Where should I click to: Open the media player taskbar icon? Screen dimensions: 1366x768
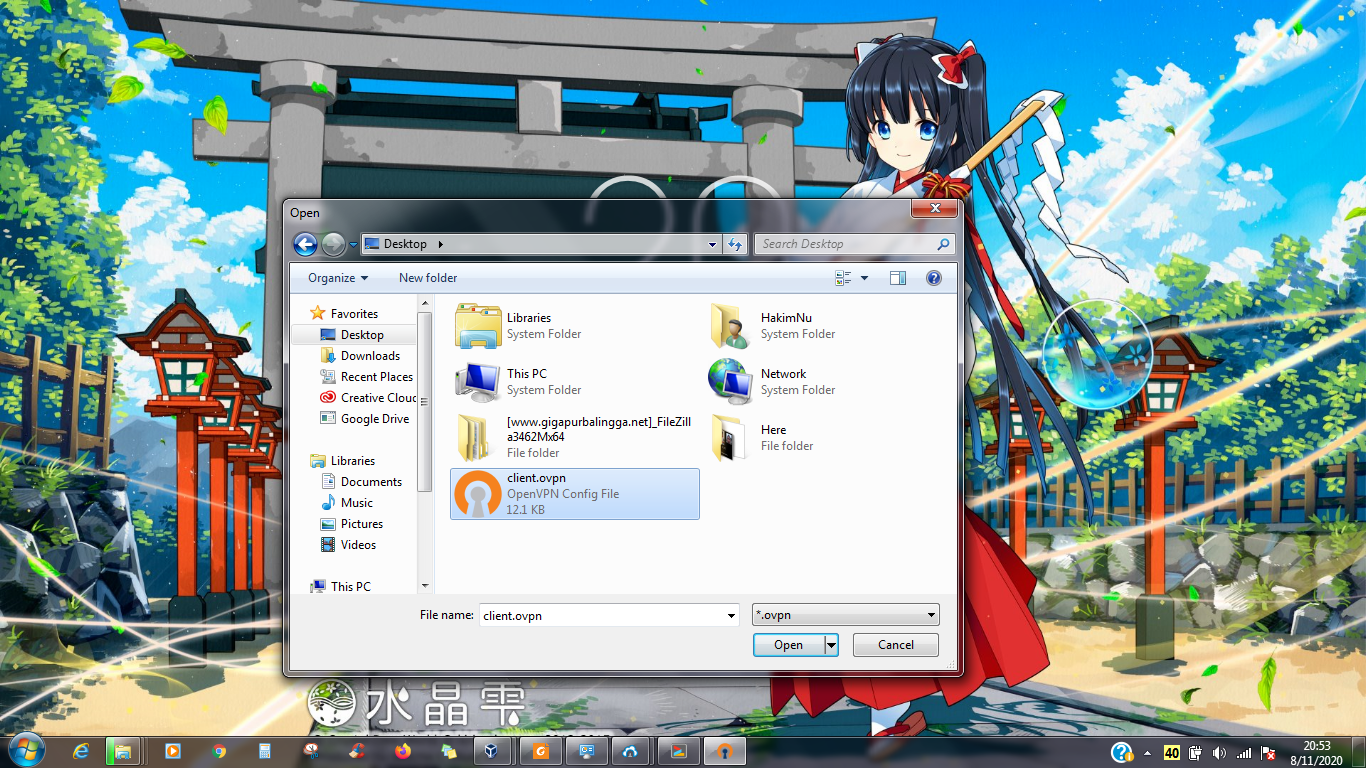coord(172,751)
